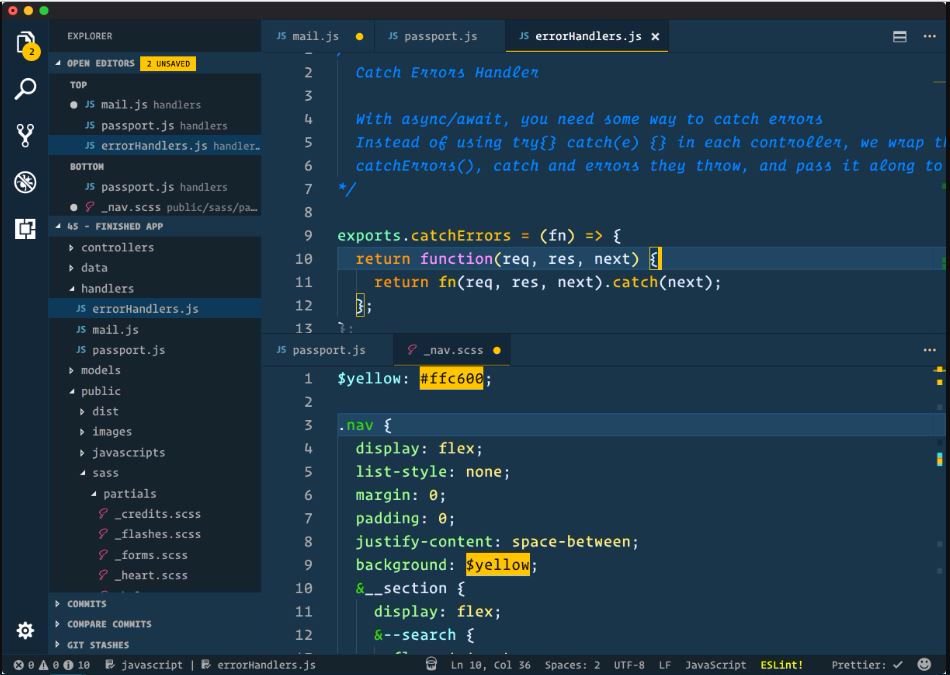Toggle the ESLint! status bar indicator
The height and width of the screenshot is (675, 950).
coord(781,665)
